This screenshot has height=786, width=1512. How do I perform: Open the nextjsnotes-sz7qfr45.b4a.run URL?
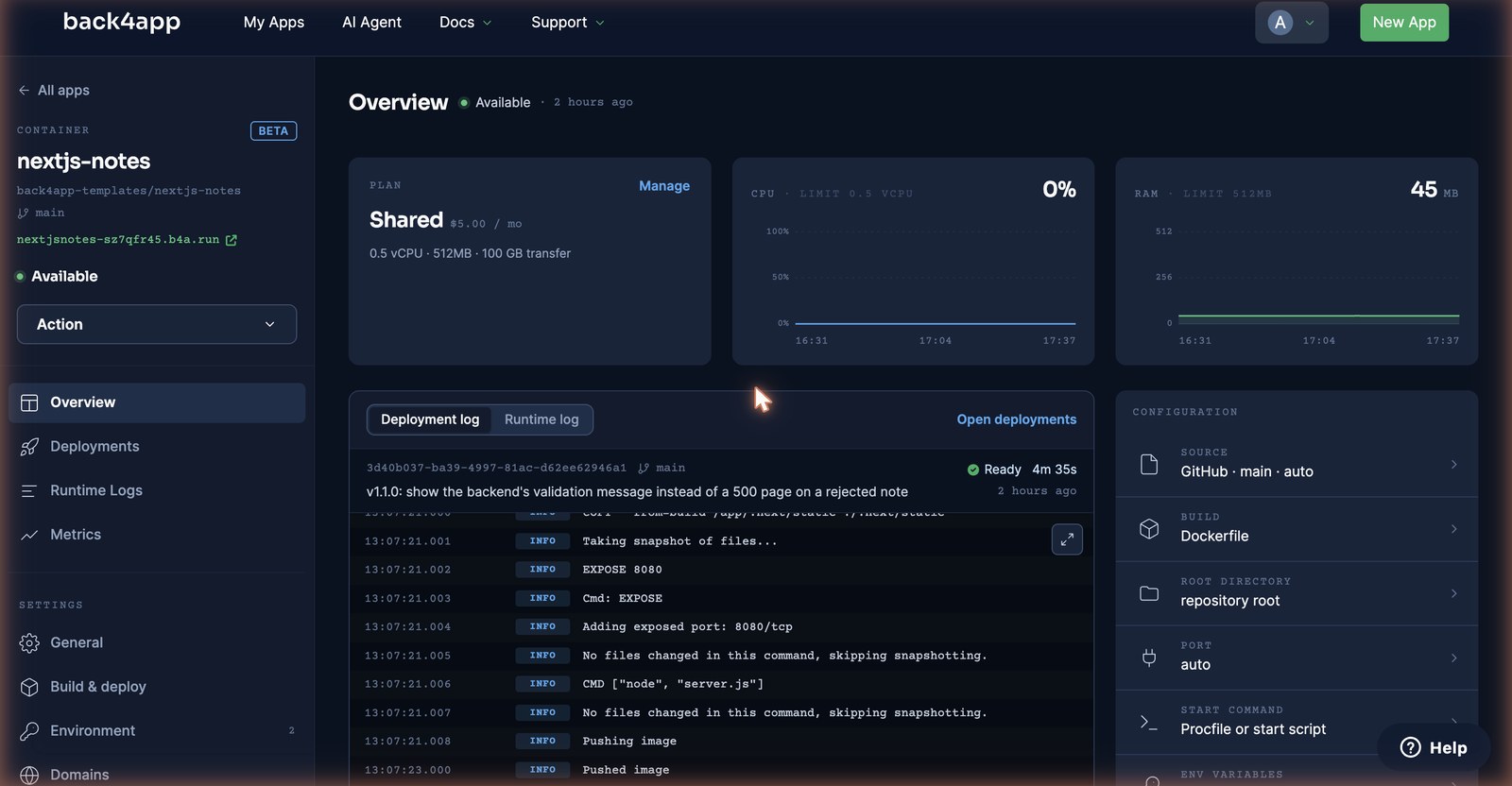pyautogui.click(x=118, y=240)
